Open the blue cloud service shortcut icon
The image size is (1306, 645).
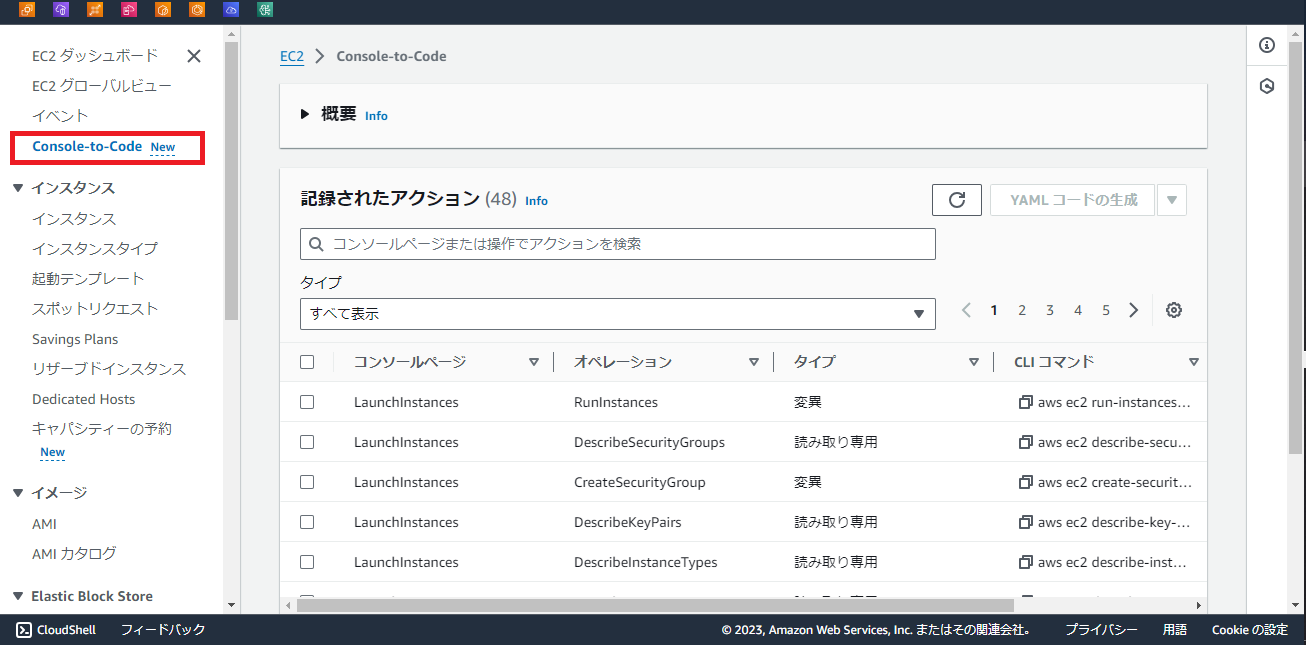231,10
